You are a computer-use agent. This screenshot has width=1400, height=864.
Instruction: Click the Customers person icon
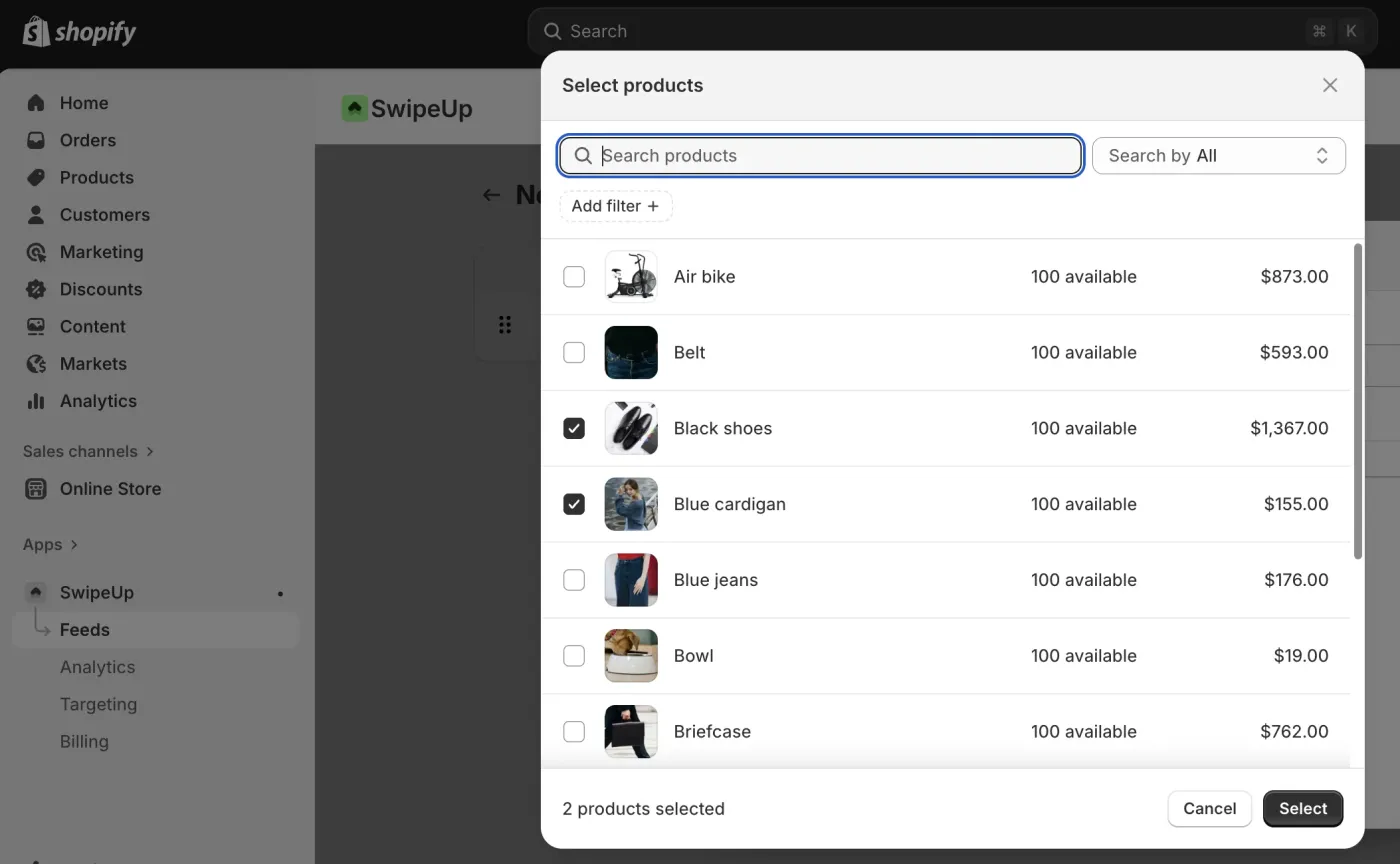tap(35, 214)
